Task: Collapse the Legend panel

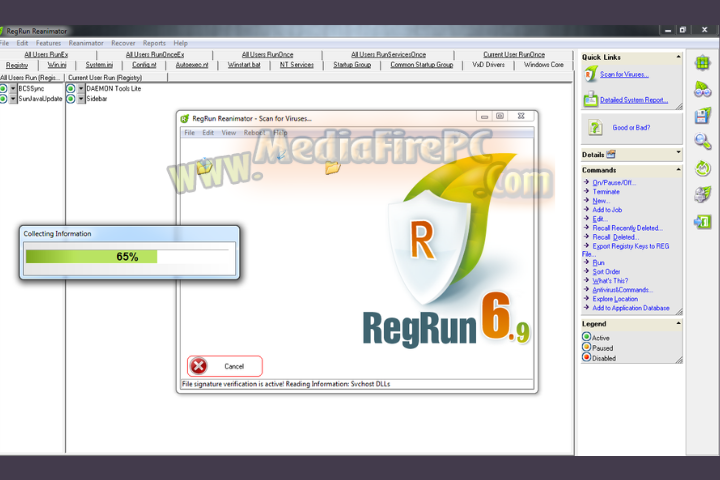Action: click(x=678, y=323)
